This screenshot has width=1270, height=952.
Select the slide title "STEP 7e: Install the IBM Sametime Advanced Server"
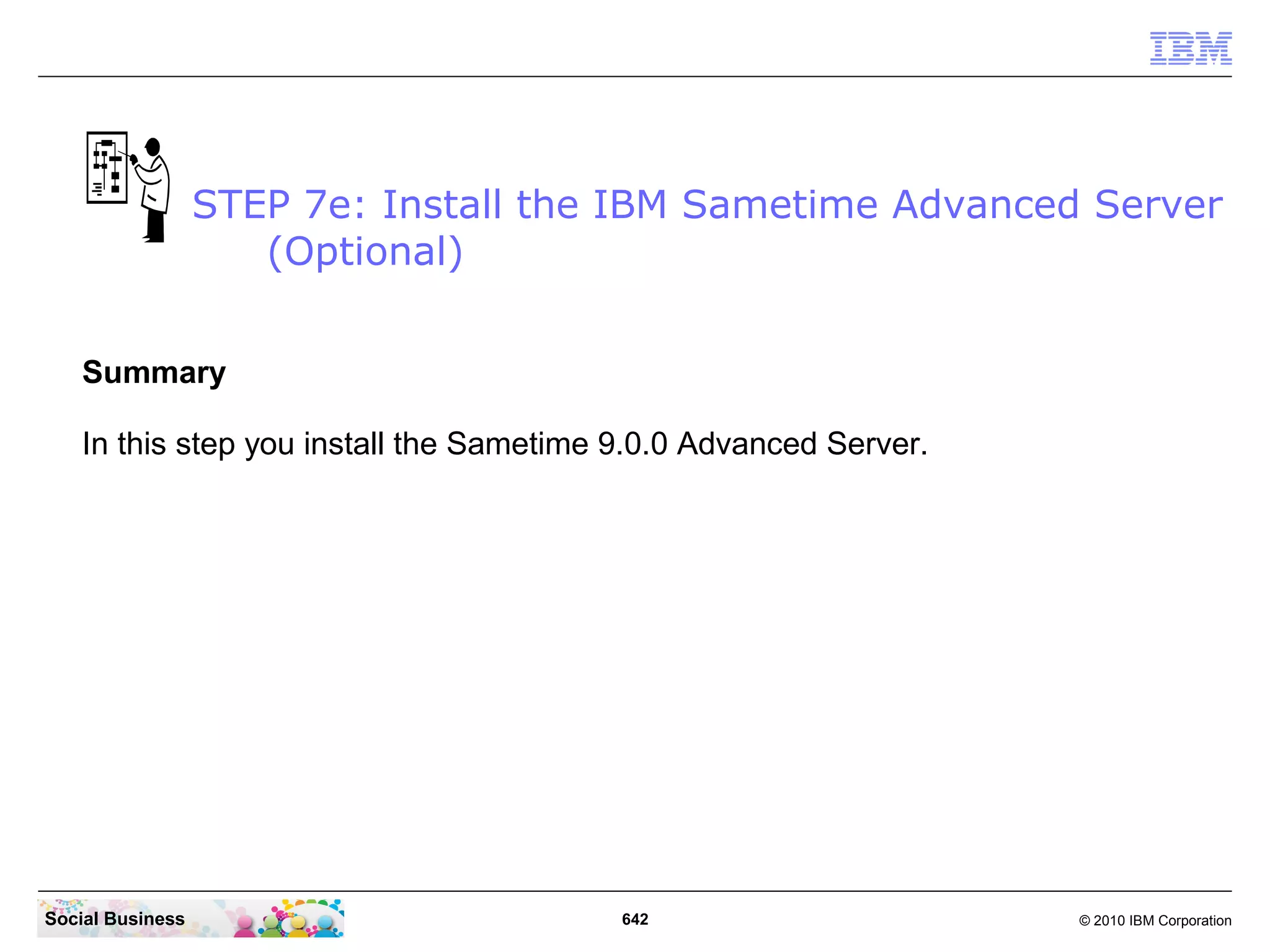[x=707, y=205]
